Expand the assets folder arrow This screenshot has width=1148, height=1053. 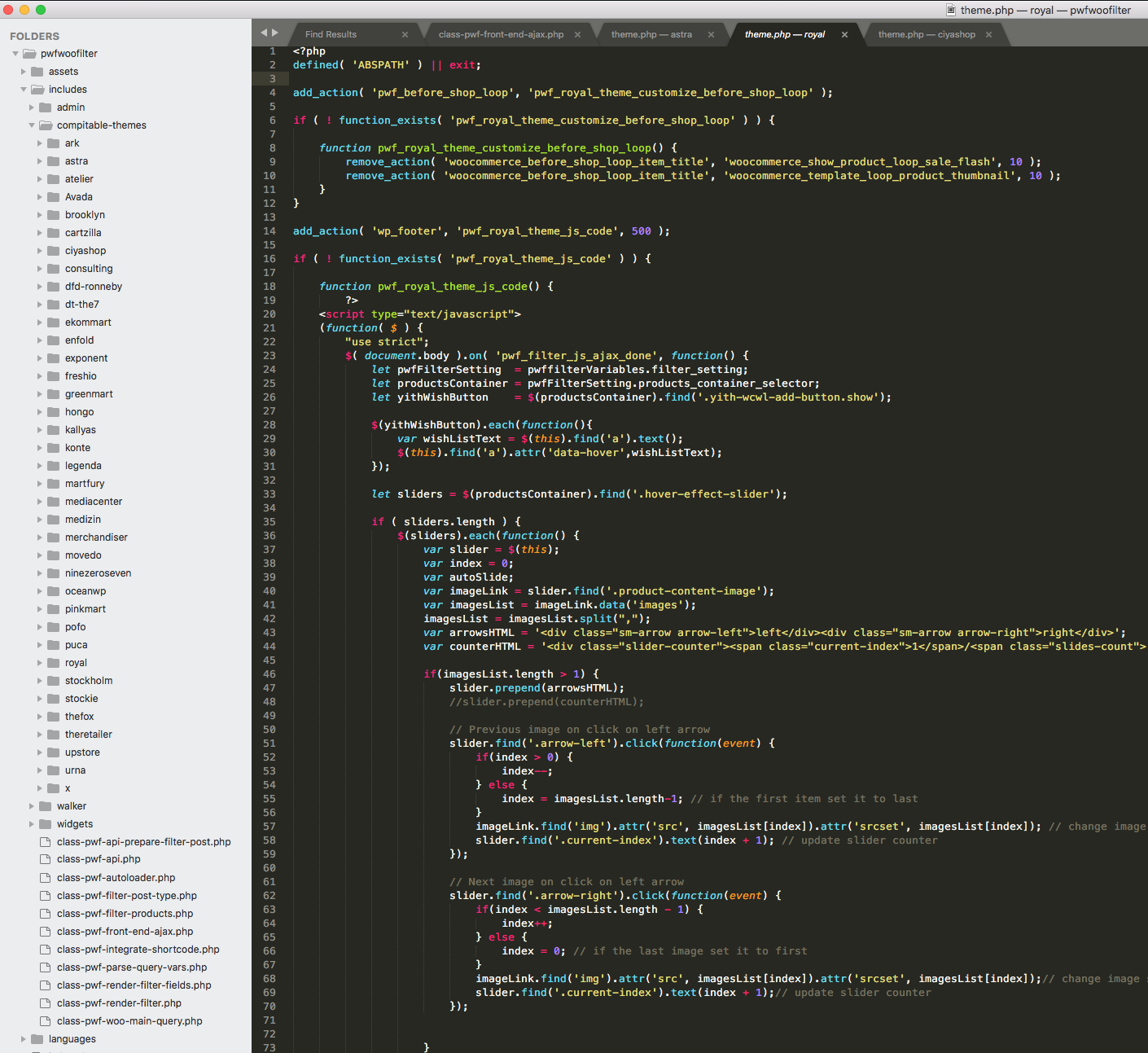point(24,72)
